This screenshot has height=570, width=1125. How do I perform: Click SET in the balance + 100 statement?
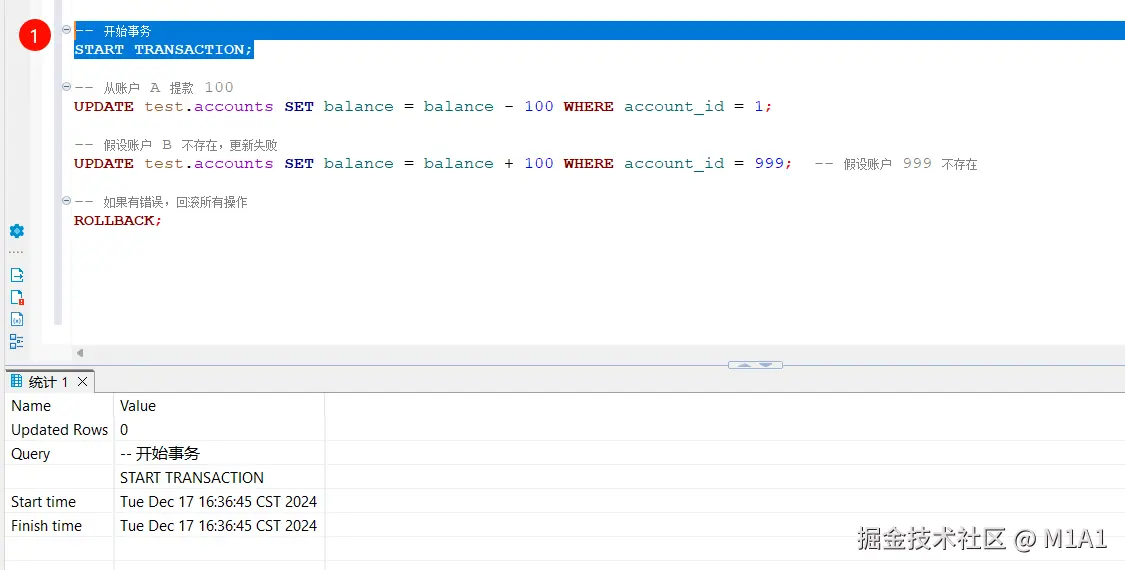point(299,163)
